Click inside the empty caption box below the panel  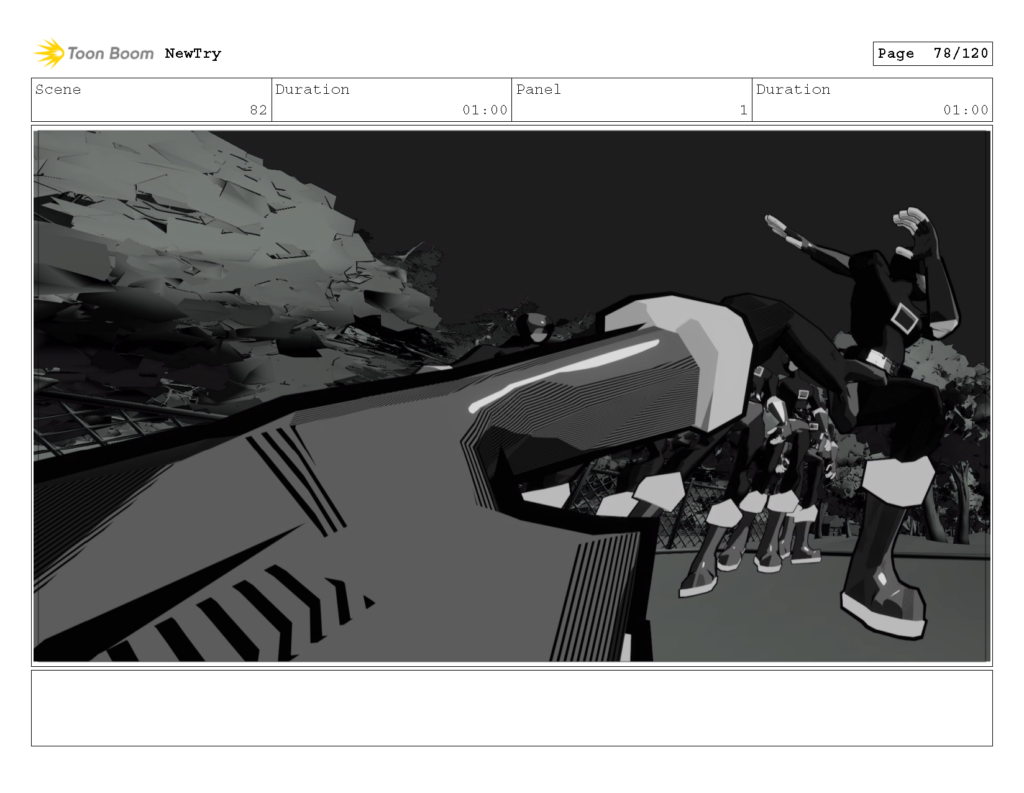[512, 712]
